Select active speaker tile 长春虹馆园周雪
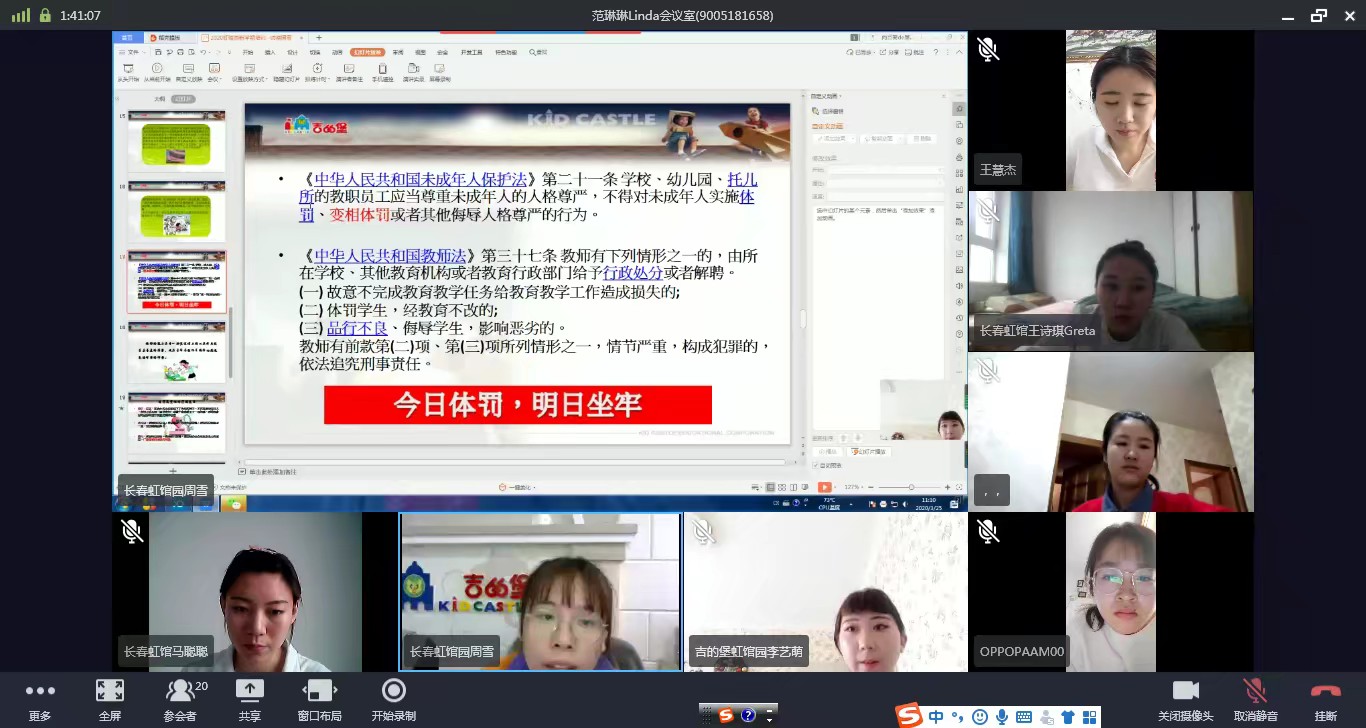Image resolution: width=1366 pixels, height=728 pixels. 540,592
